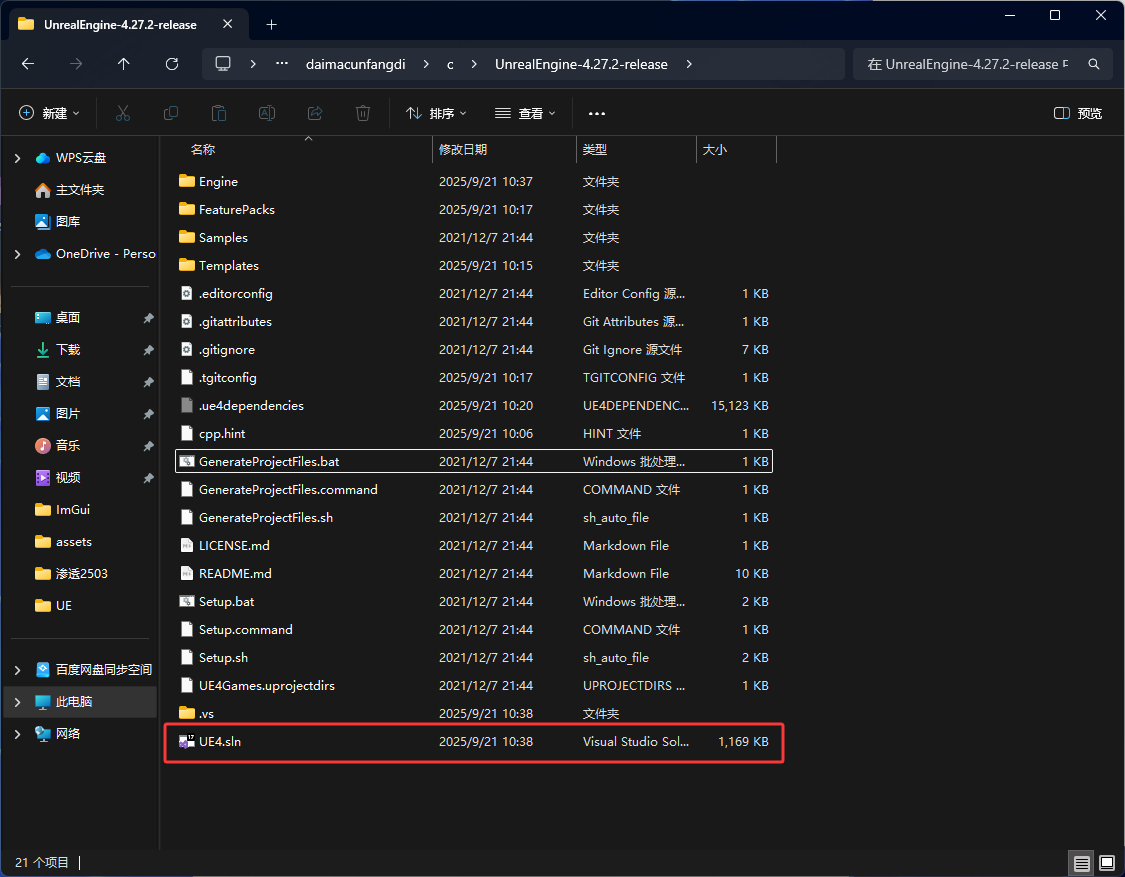Viewport: 1125px width, 877px height.
Task: Expand the OneDrive - Personal tree node
Action: [x=17, y=254]
